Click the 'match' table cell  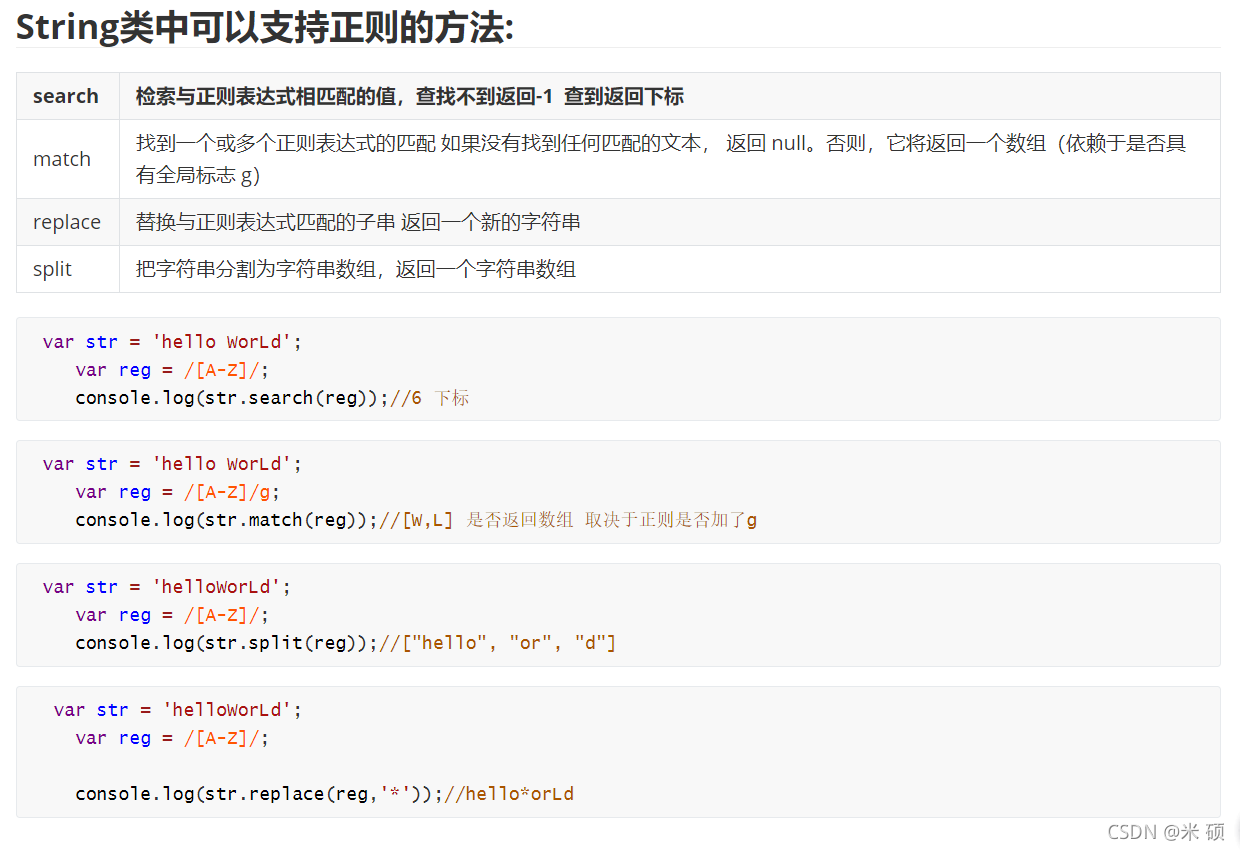[x=67, y=159]
